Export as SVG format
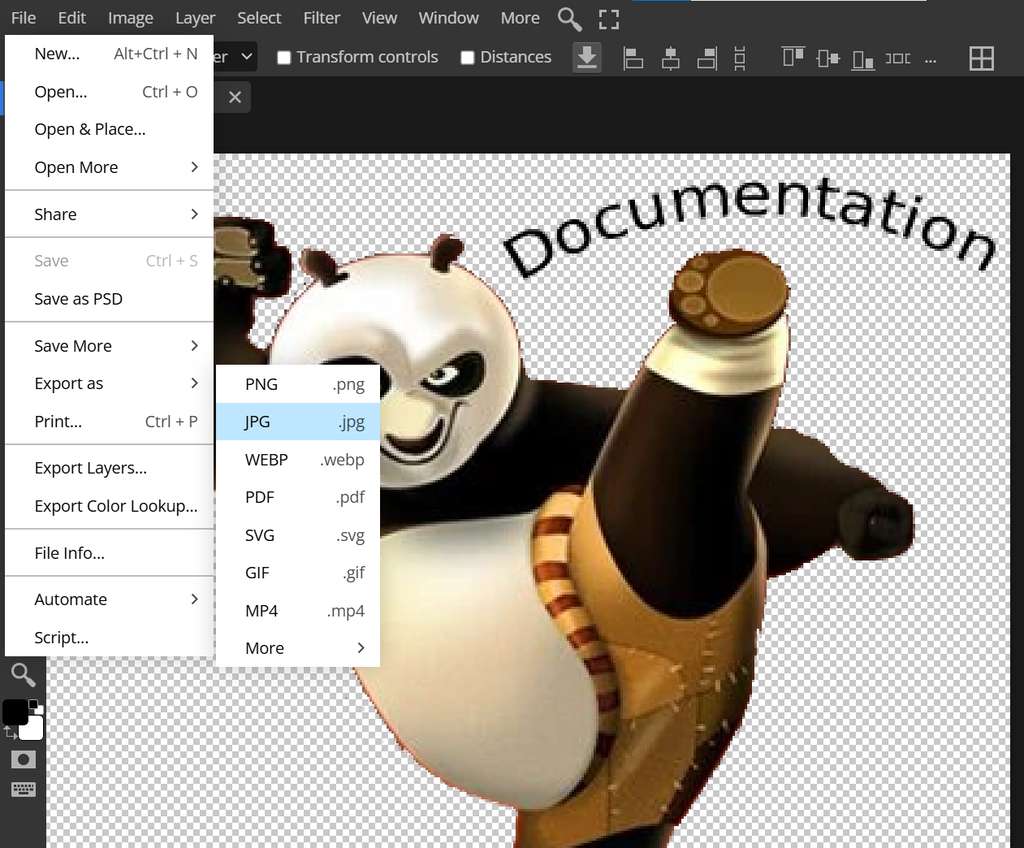The width and height of the screenshot is (1024, 848). pos(298,535)
